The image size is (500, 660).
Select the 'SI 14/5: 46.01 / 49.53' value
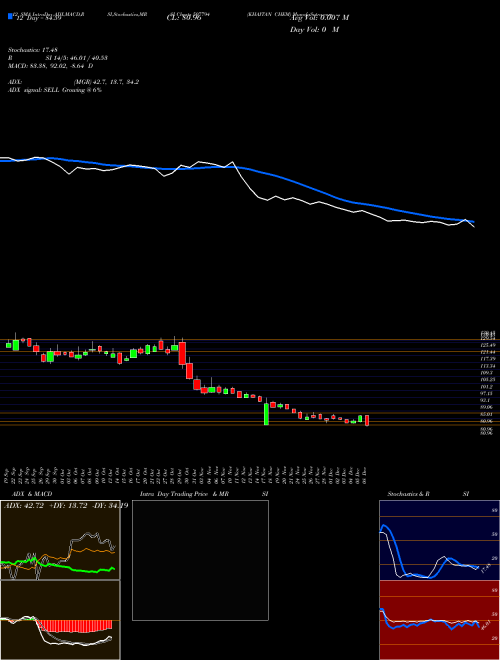77,58
